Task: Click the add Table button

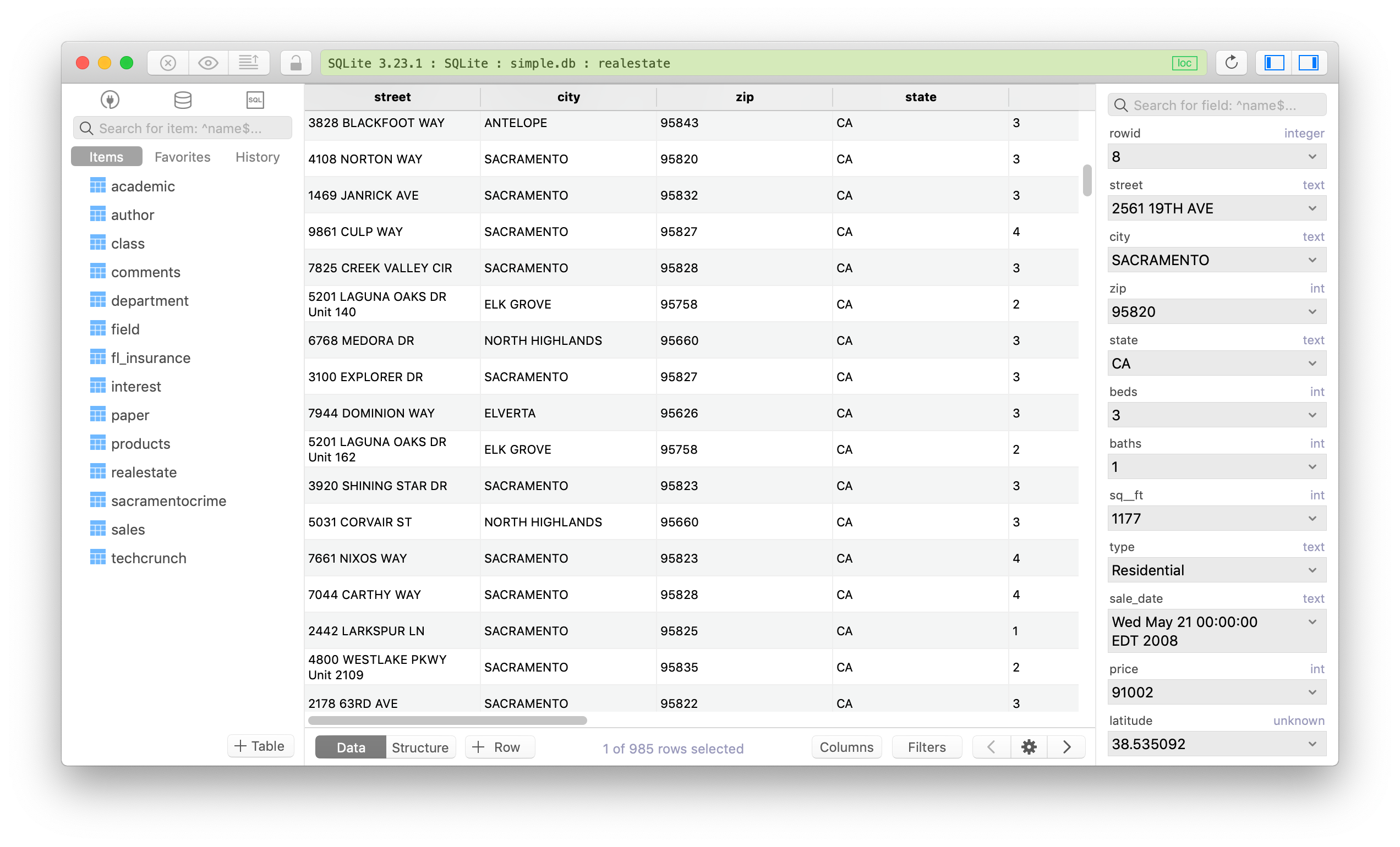Action: 260,746
